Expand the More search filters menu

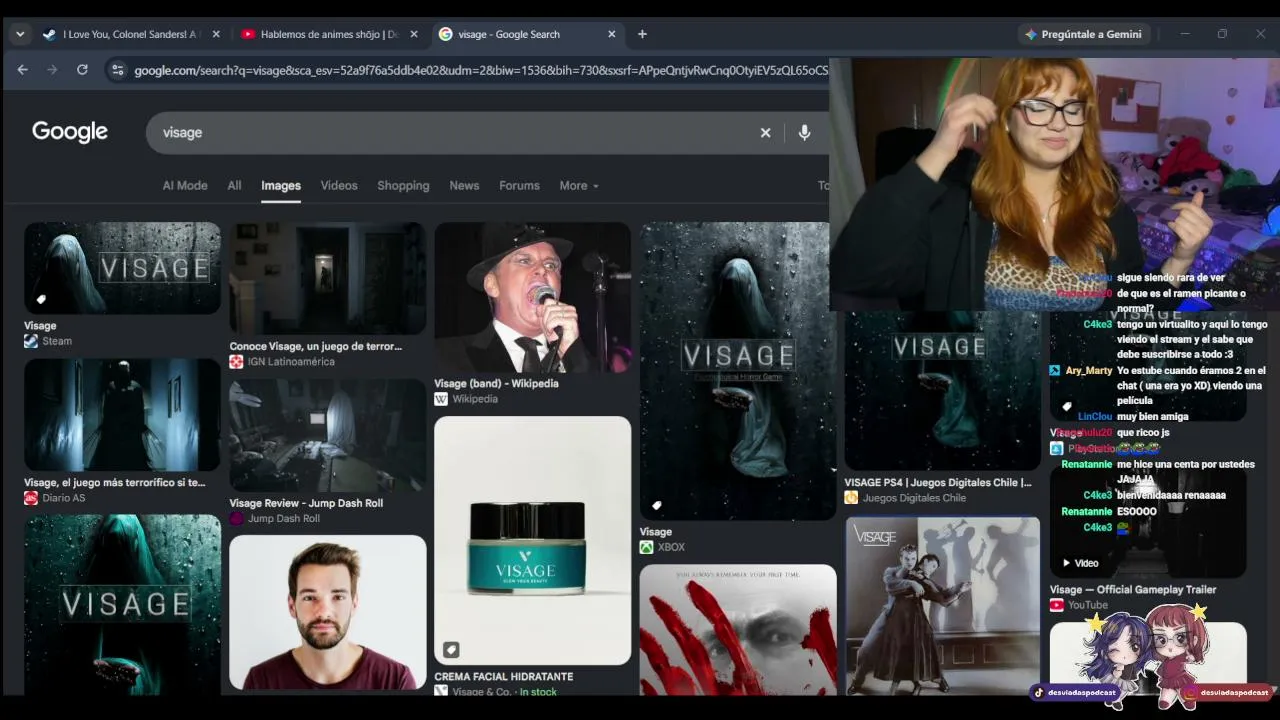click(579, 185)
